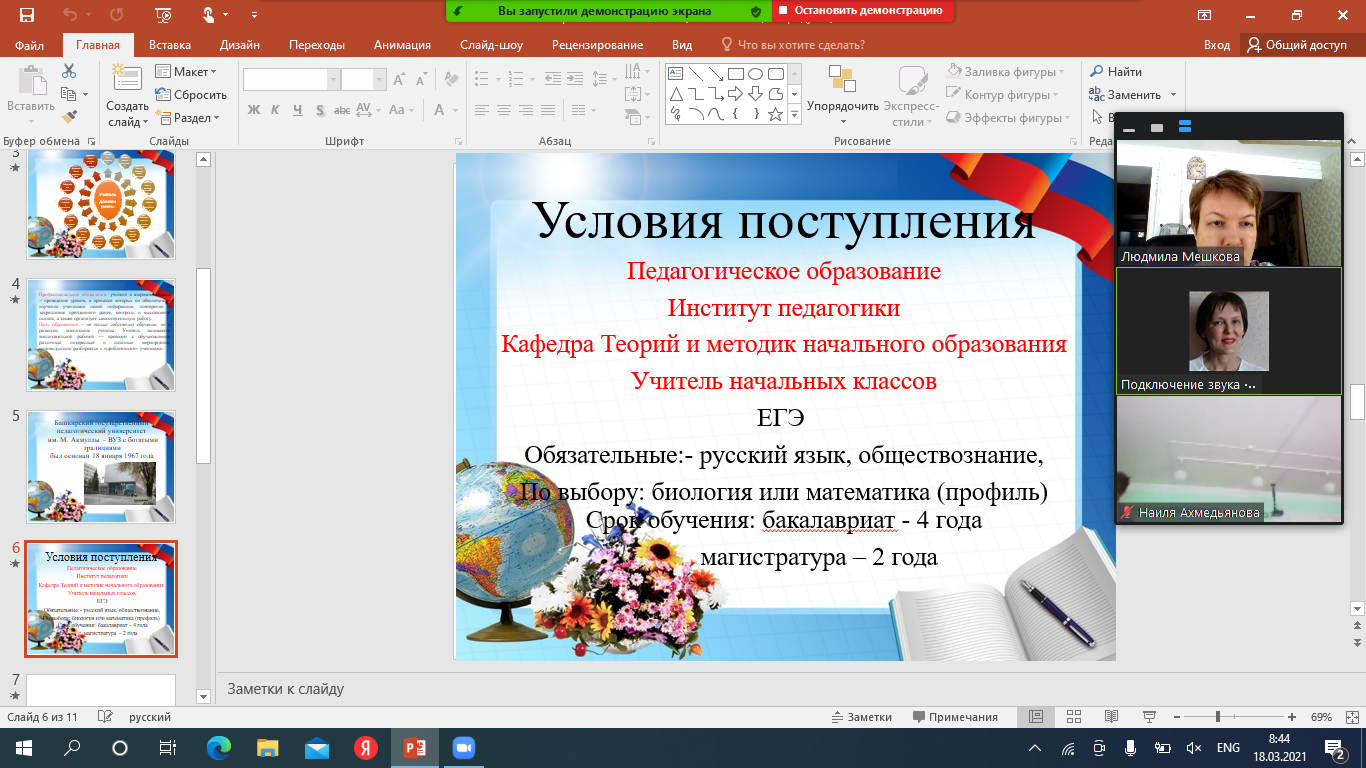Viewport: 1366px width, 768px height.
Task: Switch to slide sorter view icon
Action: pos(1072,717)
